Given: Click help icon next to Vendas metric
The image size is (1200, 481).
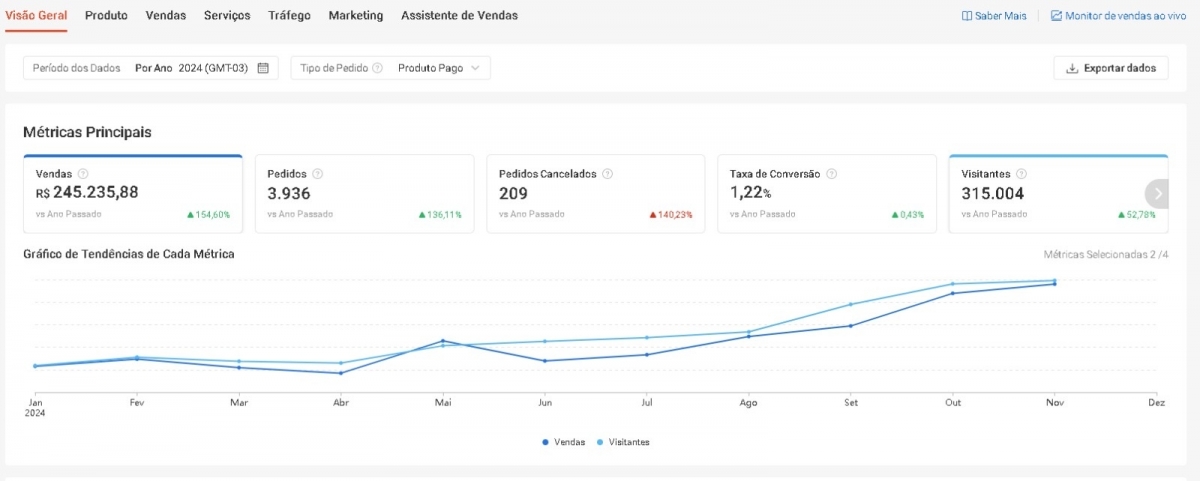Looking at the screenshot, I should click(83, 174).
